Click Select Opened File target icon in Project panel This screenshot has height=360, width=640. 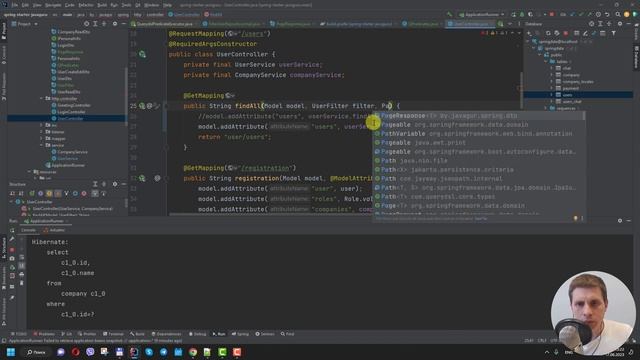[86, 24]
